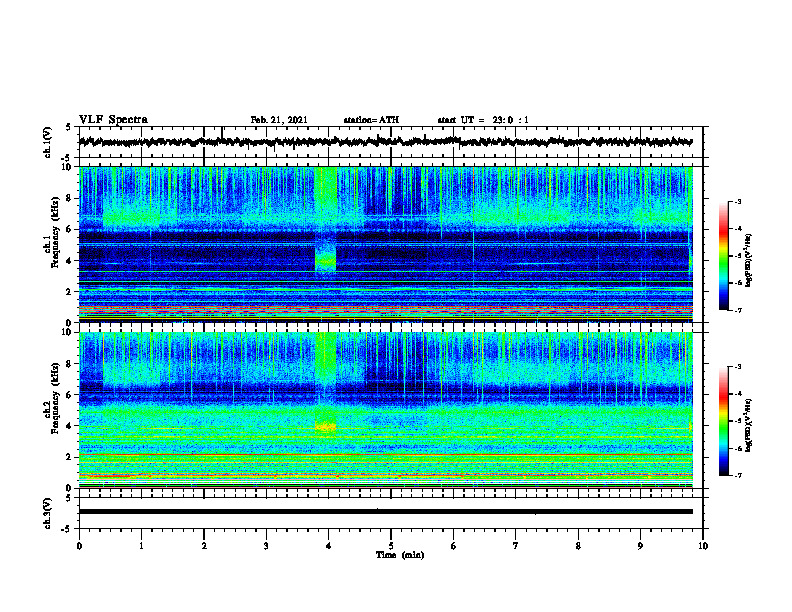This screenshot has width=792, height=612.
Task: Click the ch.1 "Frequency (kHz)" axis label
Action: coord(55,232)
